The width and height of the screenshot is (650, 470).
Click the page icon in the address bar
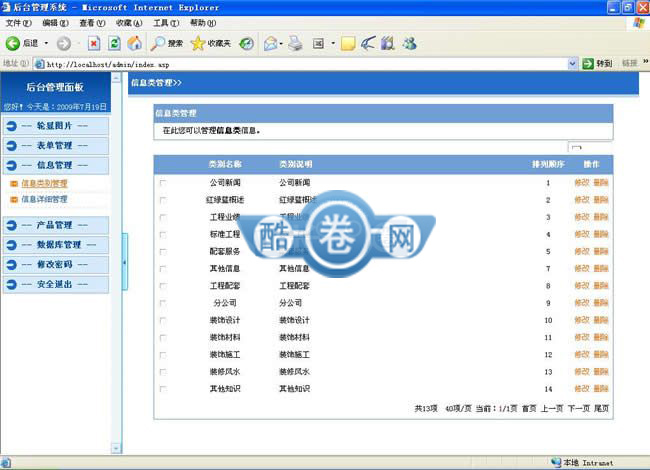coord(39,64)
